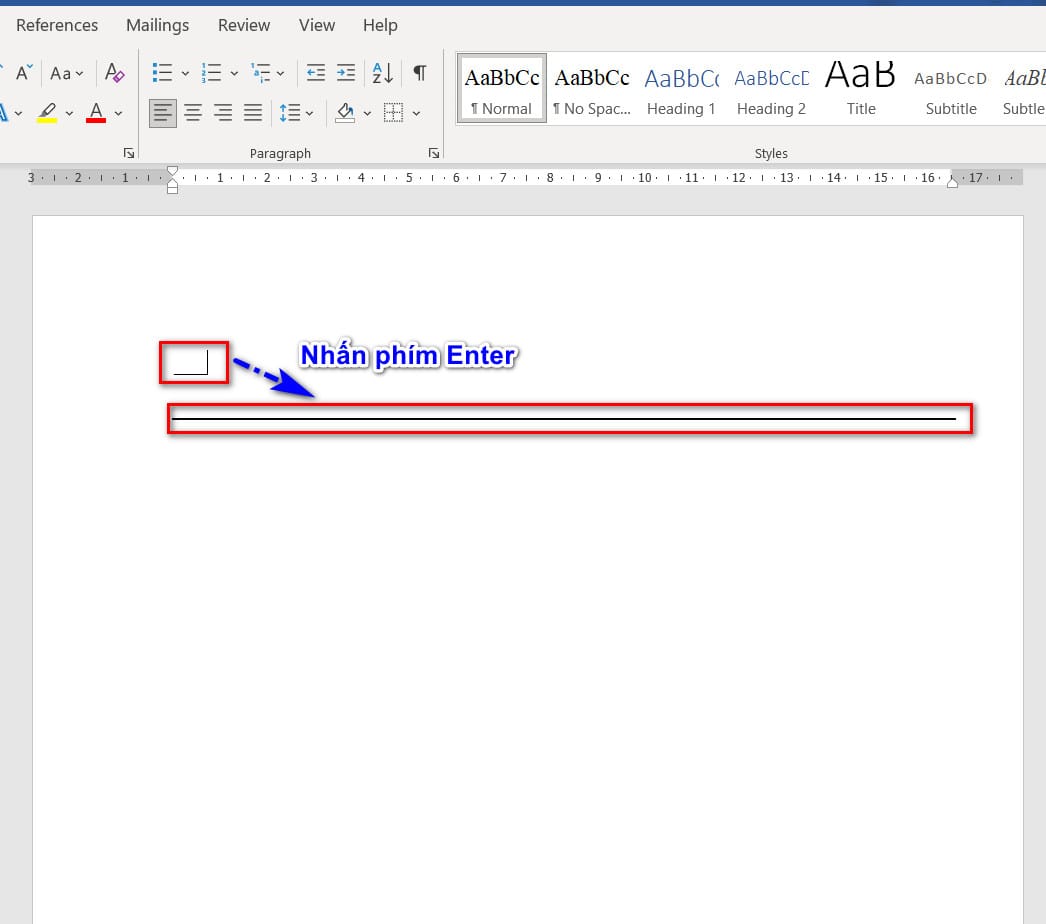Click the Sort A-Z icon

tap(382, 73)
